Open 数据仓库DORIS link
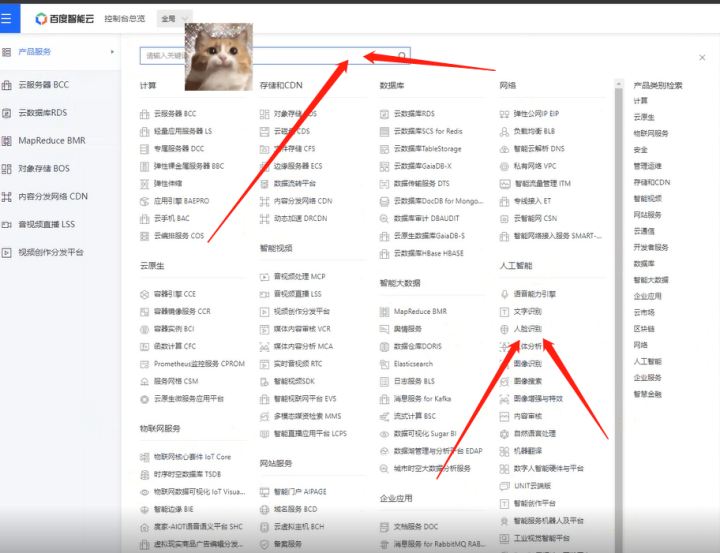 pos(418,346)
